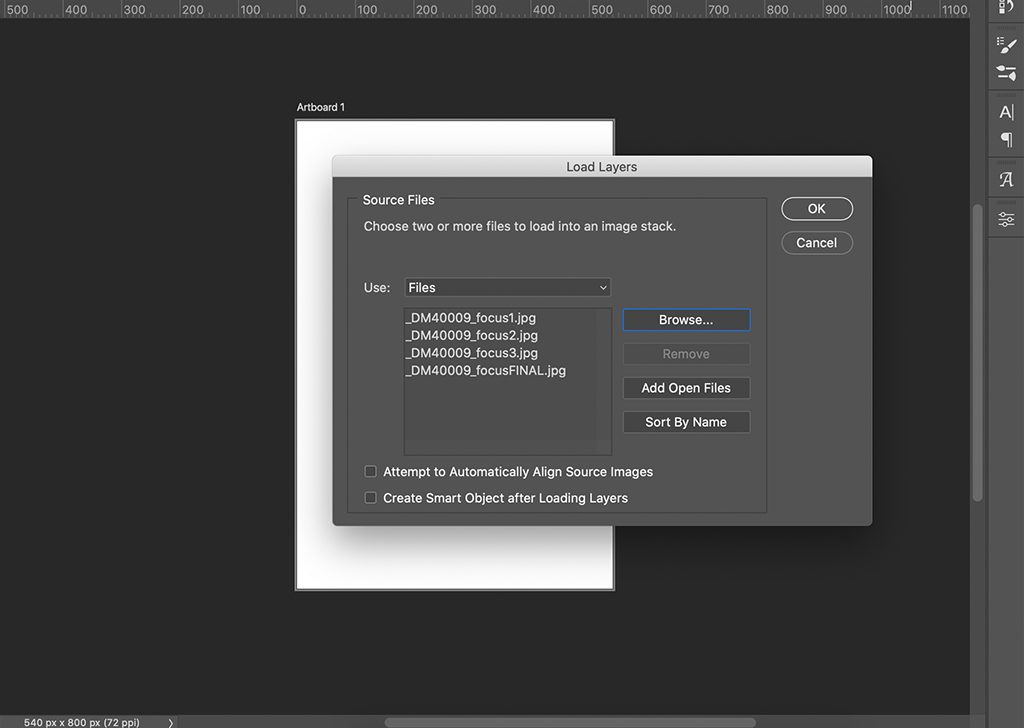Enable Attempt to Automatically Align Source Images
The height and width of the screenshot is (728, 1024).
coord(371,472)
